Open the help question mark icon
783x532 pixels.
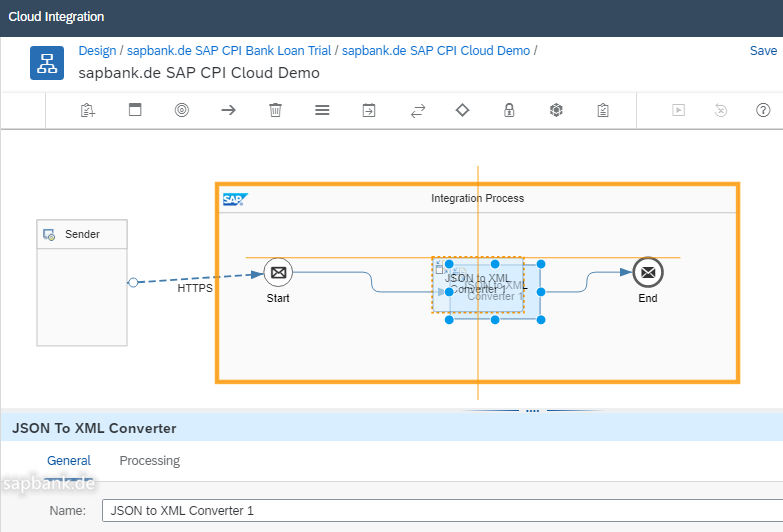[x=763, y=110]
